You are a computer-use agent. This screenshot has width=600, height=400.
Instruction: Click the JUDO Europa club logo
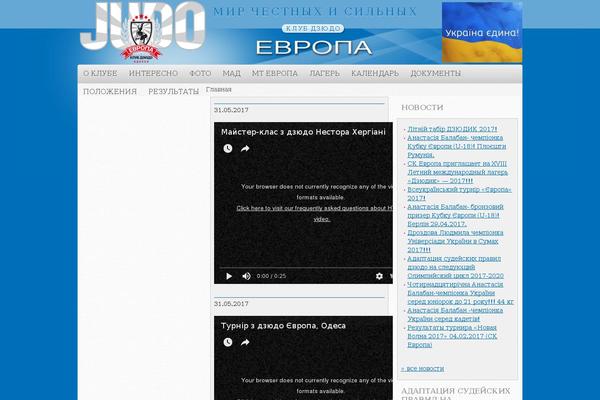point(142,32)
